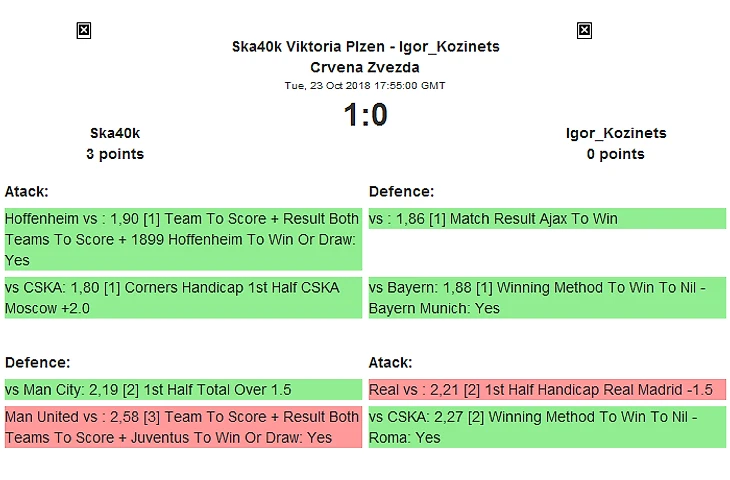Click the match title Ska40k Viktoria Plzen

(365, 47)
